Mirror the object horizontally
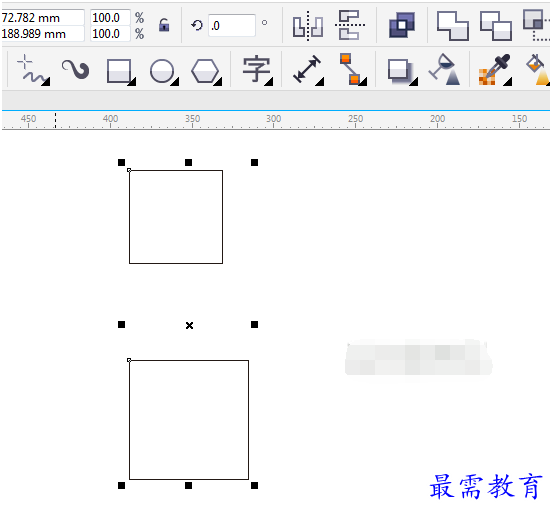Screen dimensions: 551x518 tap(308, 25)
